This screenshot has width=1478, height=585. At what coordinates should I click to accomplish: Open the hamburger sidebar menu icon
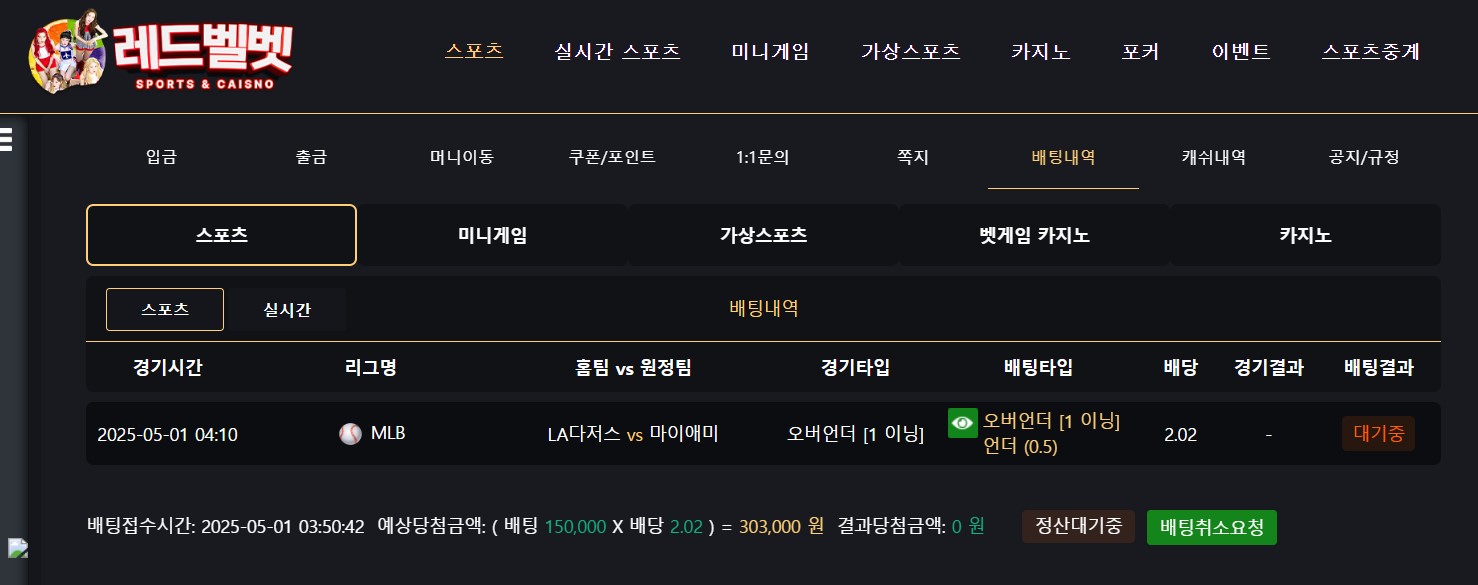[6, 139]
